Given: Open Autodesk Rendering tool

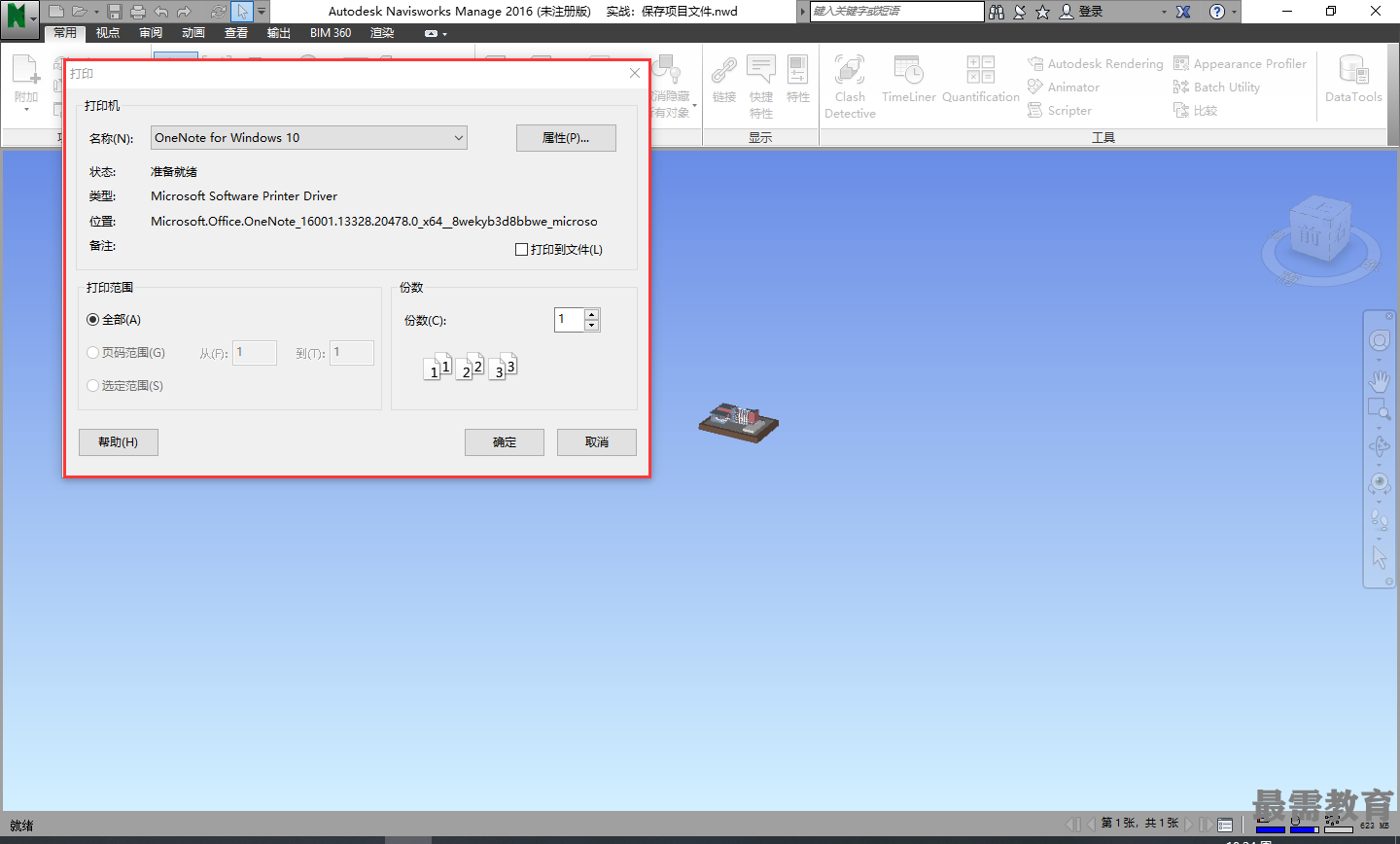Looking at the screenshot, I should (1096, 63).
